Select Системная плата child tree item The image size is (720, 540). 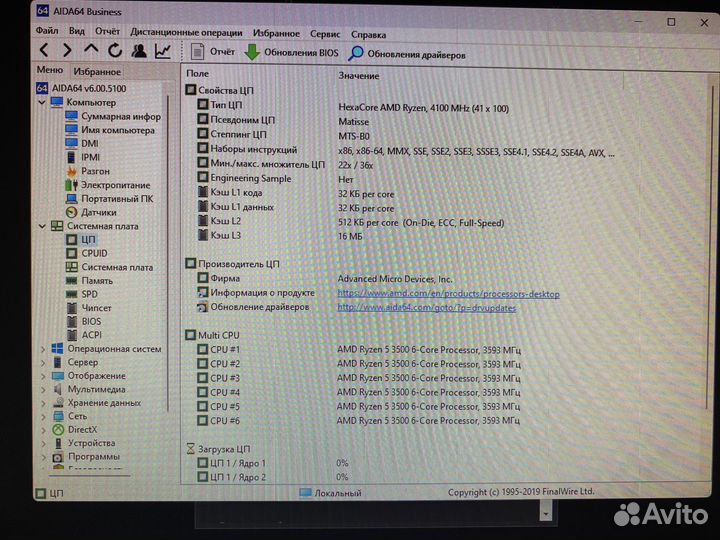[110, 267]
